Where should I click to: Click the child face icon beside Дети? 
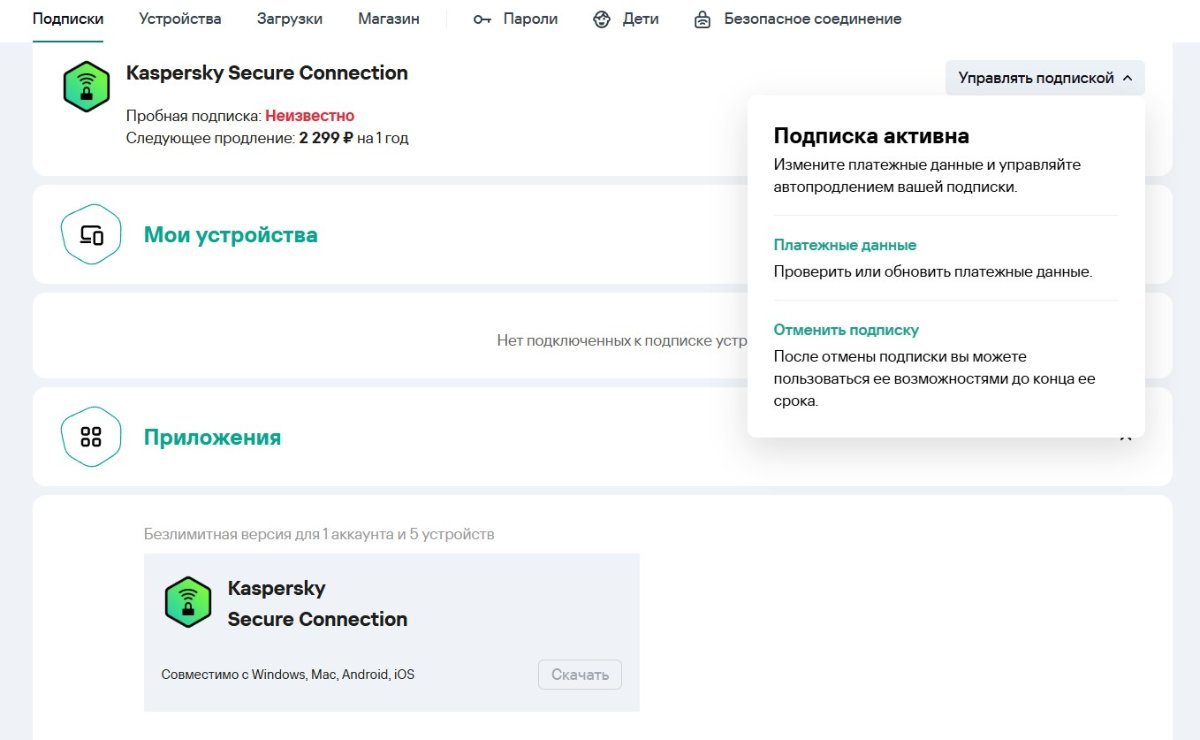coord(601,19)
